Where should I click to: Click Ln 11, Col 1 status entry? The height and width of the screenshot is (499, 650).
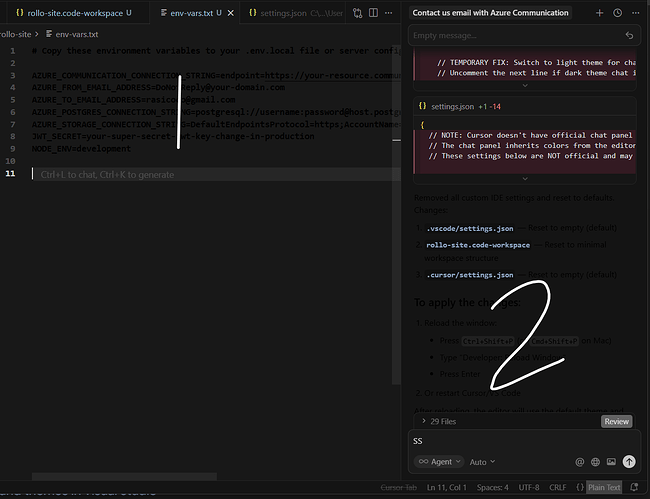[x=446, y=487]
